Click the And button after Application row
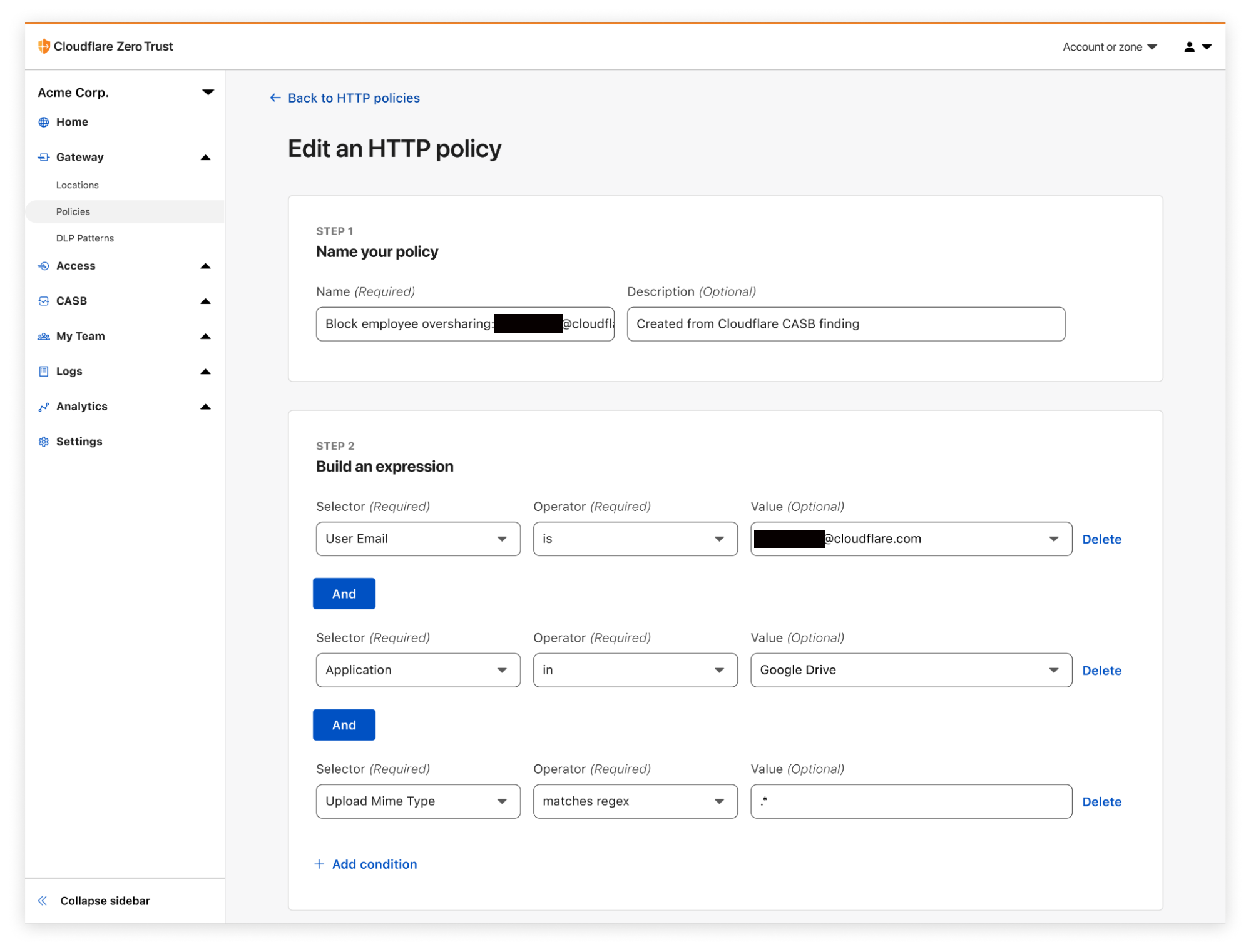The width and height of the screenshot is (1251, 952). click(x=344, y=725)
